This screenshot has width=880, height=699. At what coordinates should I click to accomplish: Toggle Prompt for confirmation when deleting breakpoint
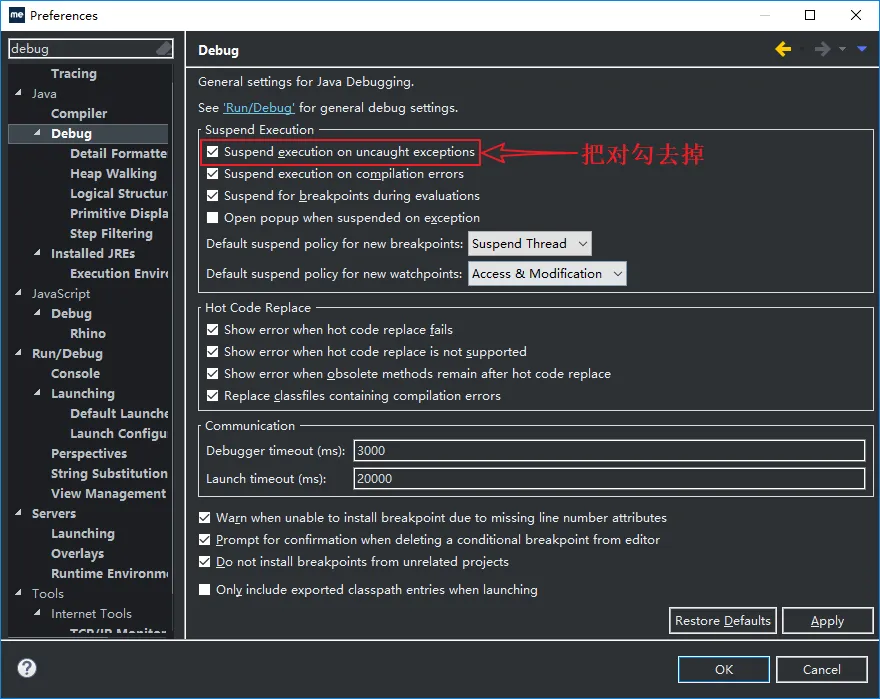[205, 540]
